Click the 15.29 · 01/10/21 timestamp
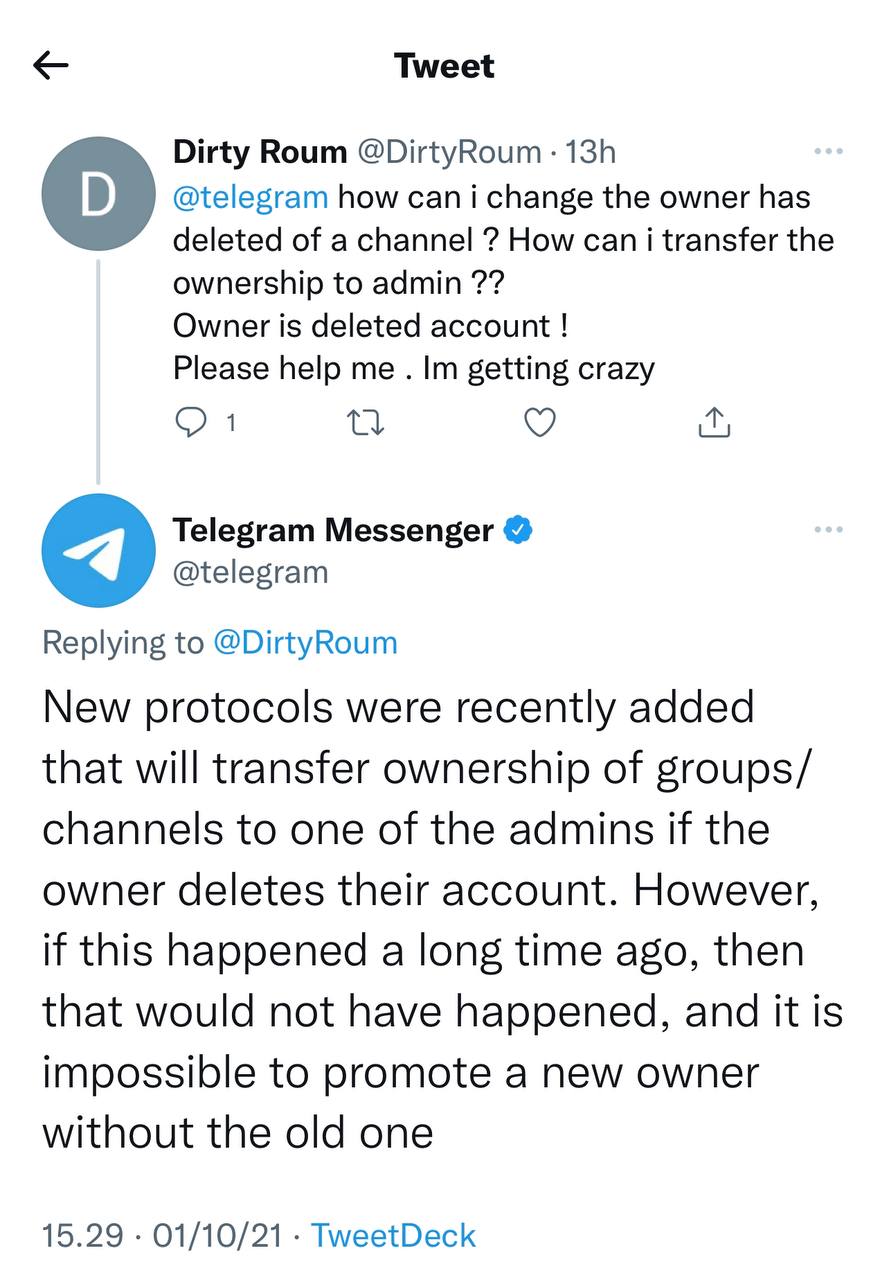Viewport: 889px width, 1280px height. [161, 1236]
